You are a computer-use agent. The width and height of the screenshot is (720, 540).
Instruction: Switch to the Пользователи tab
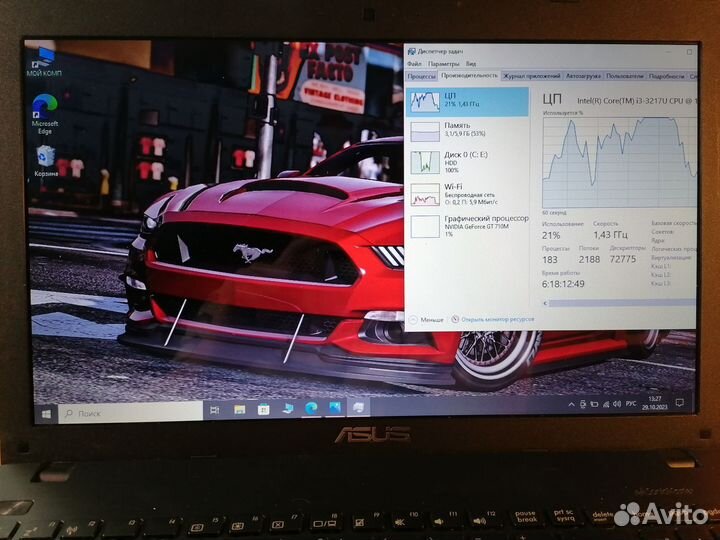(x=625, y=76)
